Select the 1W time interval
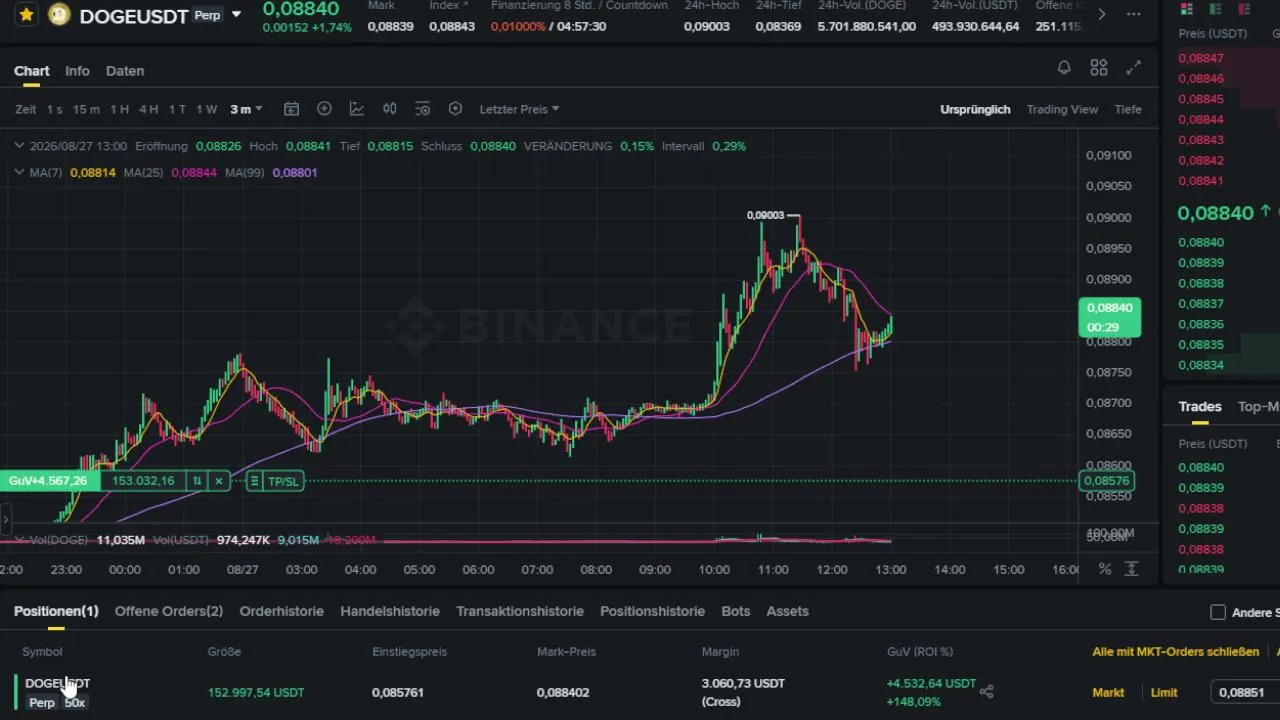Screen dimensions: 1280x720 click(x=206, y=109)
